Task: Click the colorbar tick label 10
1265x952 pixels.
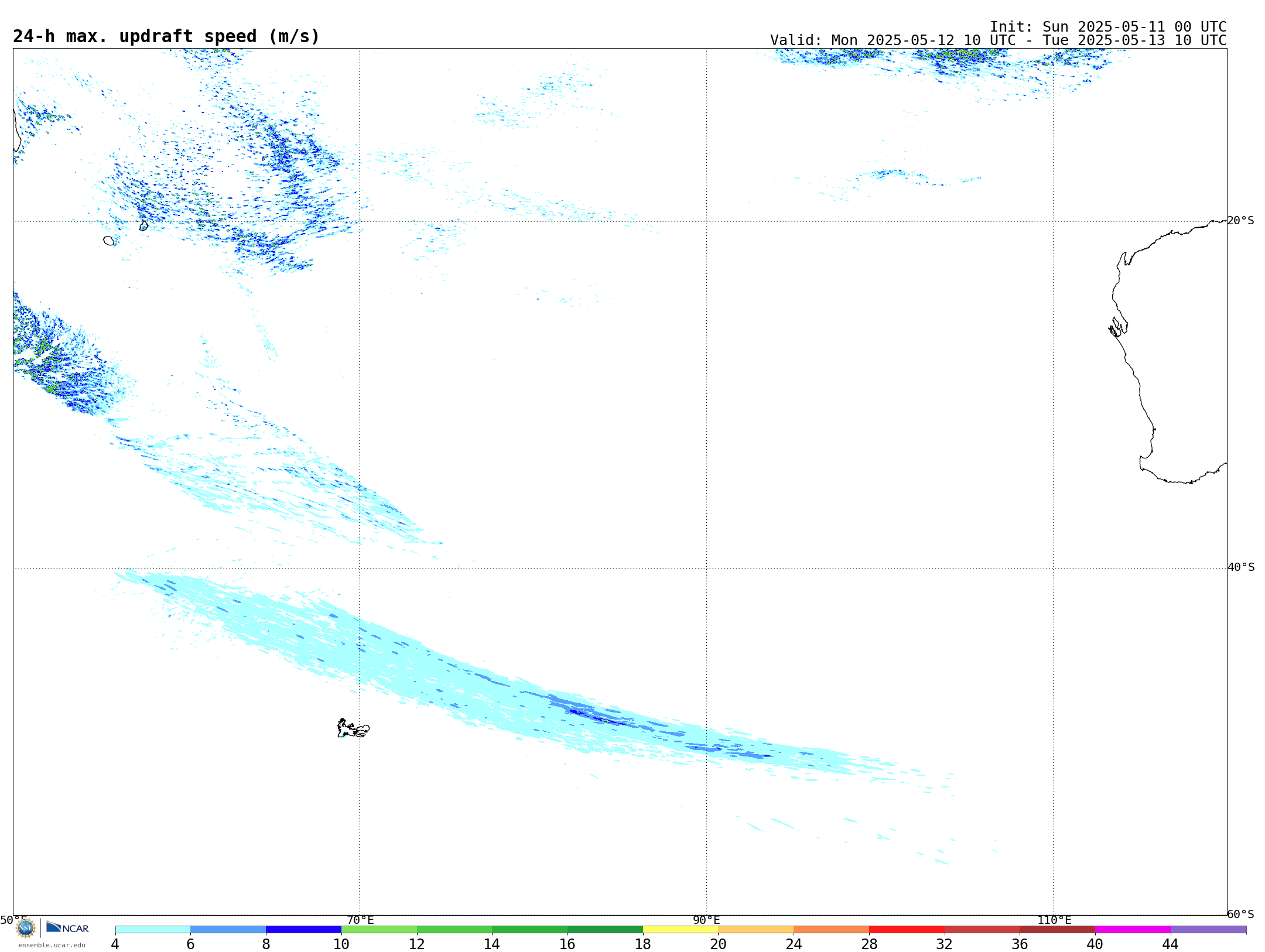Action: click(x=341, y=944)
